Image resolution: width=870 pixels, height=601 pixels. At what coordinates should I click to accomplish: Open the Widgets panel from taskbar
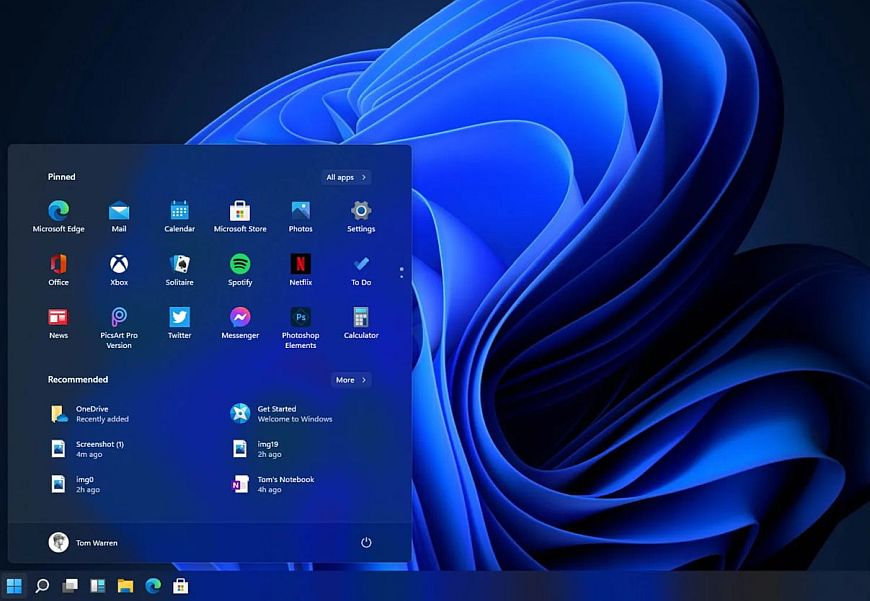tap(98, 585)
